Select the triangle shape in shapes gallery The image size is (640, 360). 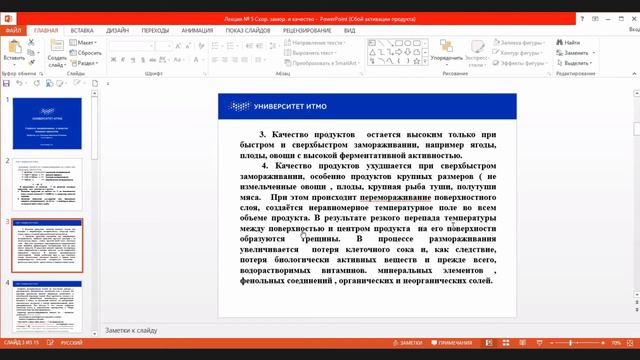pyautogui.click(x=372, y=52)
